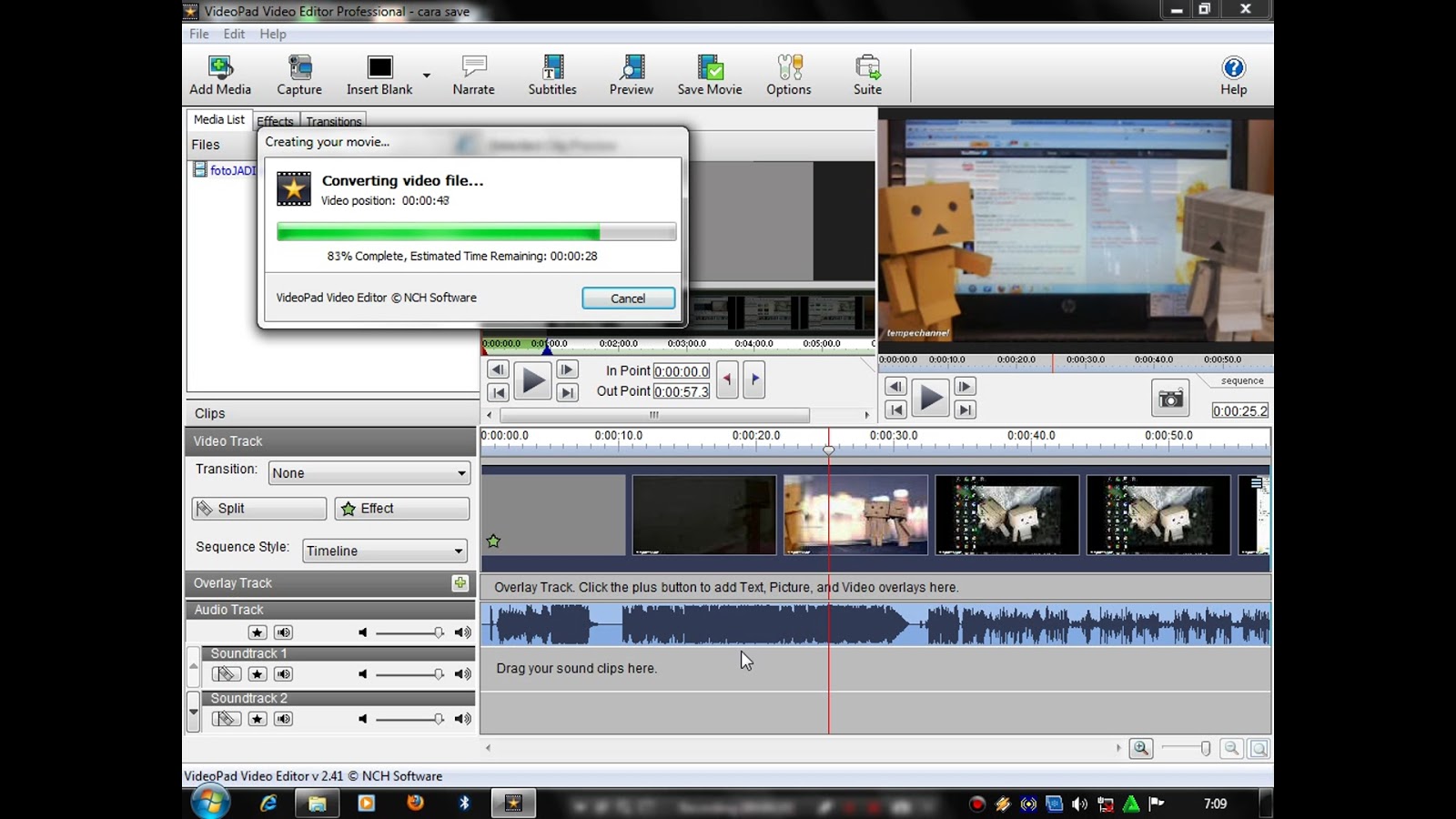Viewport: 1456px width, 819px height.
Task: Open the File menu
Action: coord(199,34)
